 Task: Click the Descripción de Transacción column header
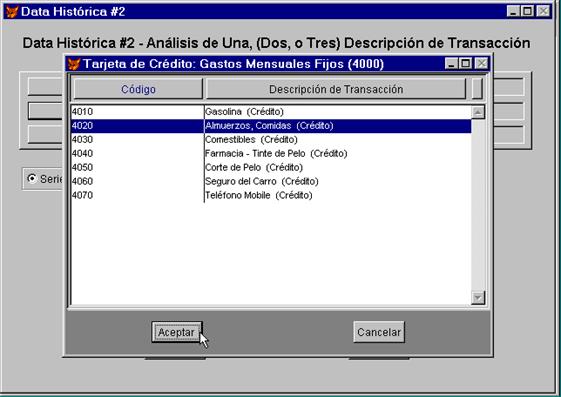tap(336, 89)
